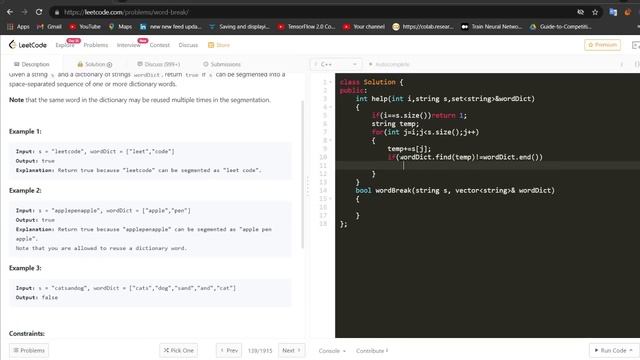640x360 pixels.
Task: Open the YouTube bookmark
Action: (85, 27)
